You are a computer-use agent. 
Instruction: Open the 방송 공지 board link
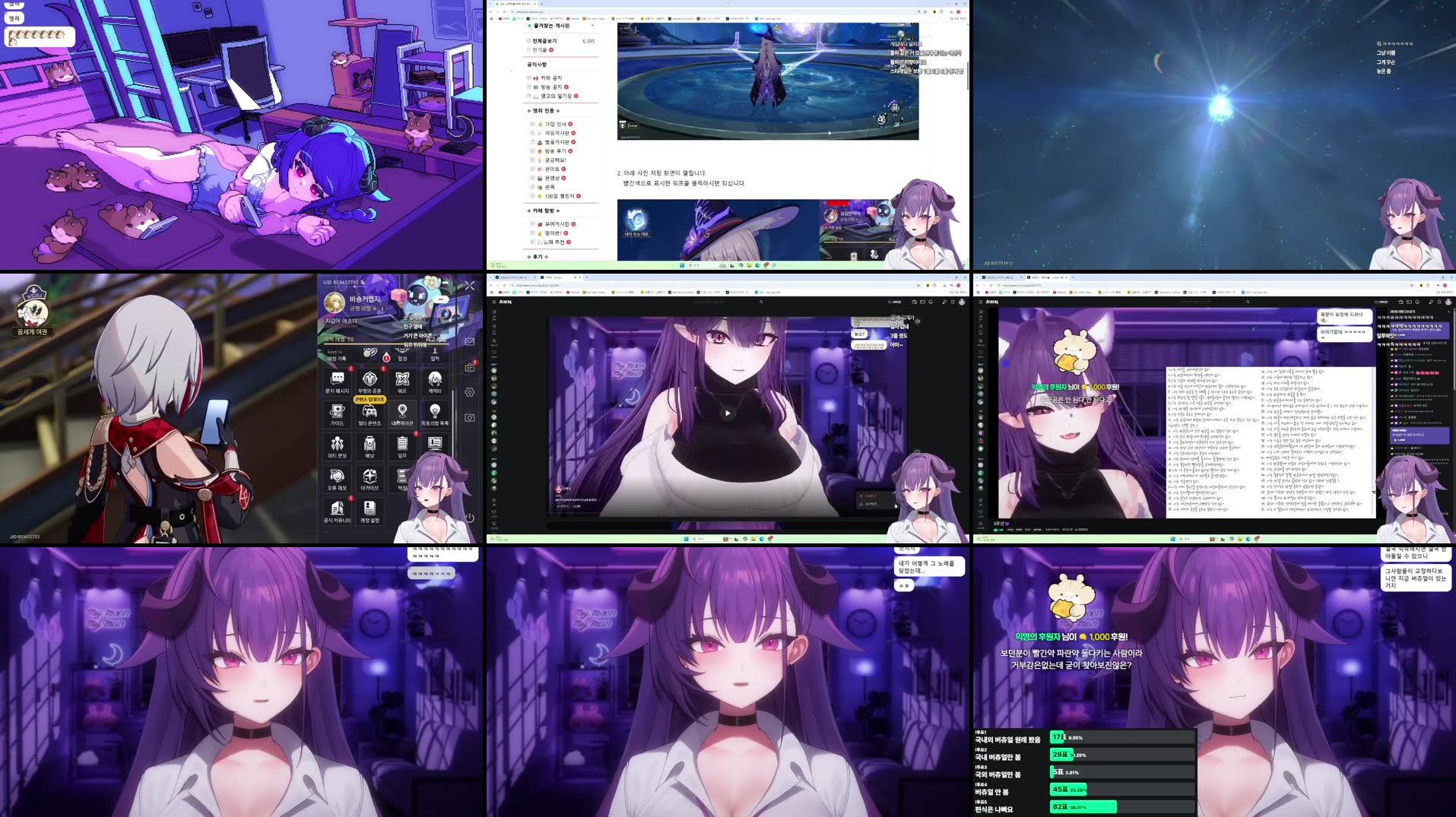coord(552,87)
